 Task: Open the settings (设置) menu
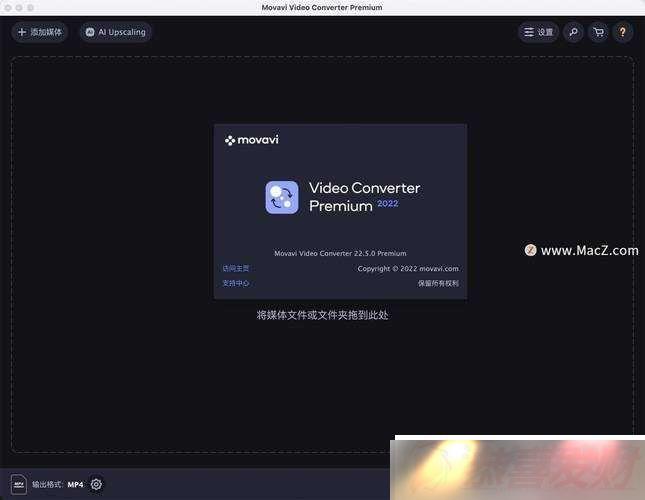[x=538, y=32]
